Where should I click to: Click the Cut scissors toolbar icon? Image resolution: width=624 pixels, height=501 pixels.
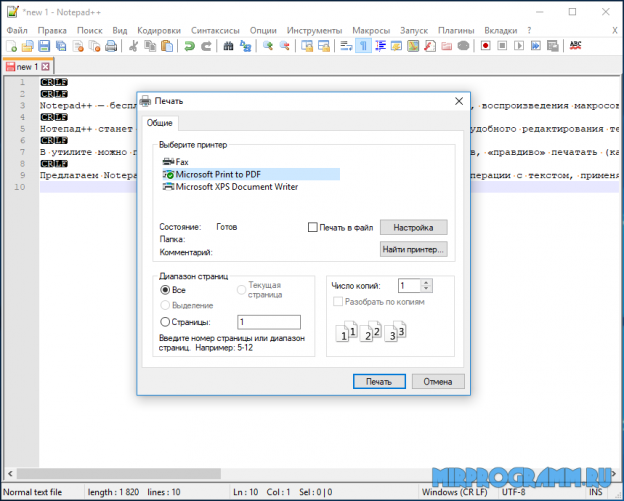click(x=132, y=46)
